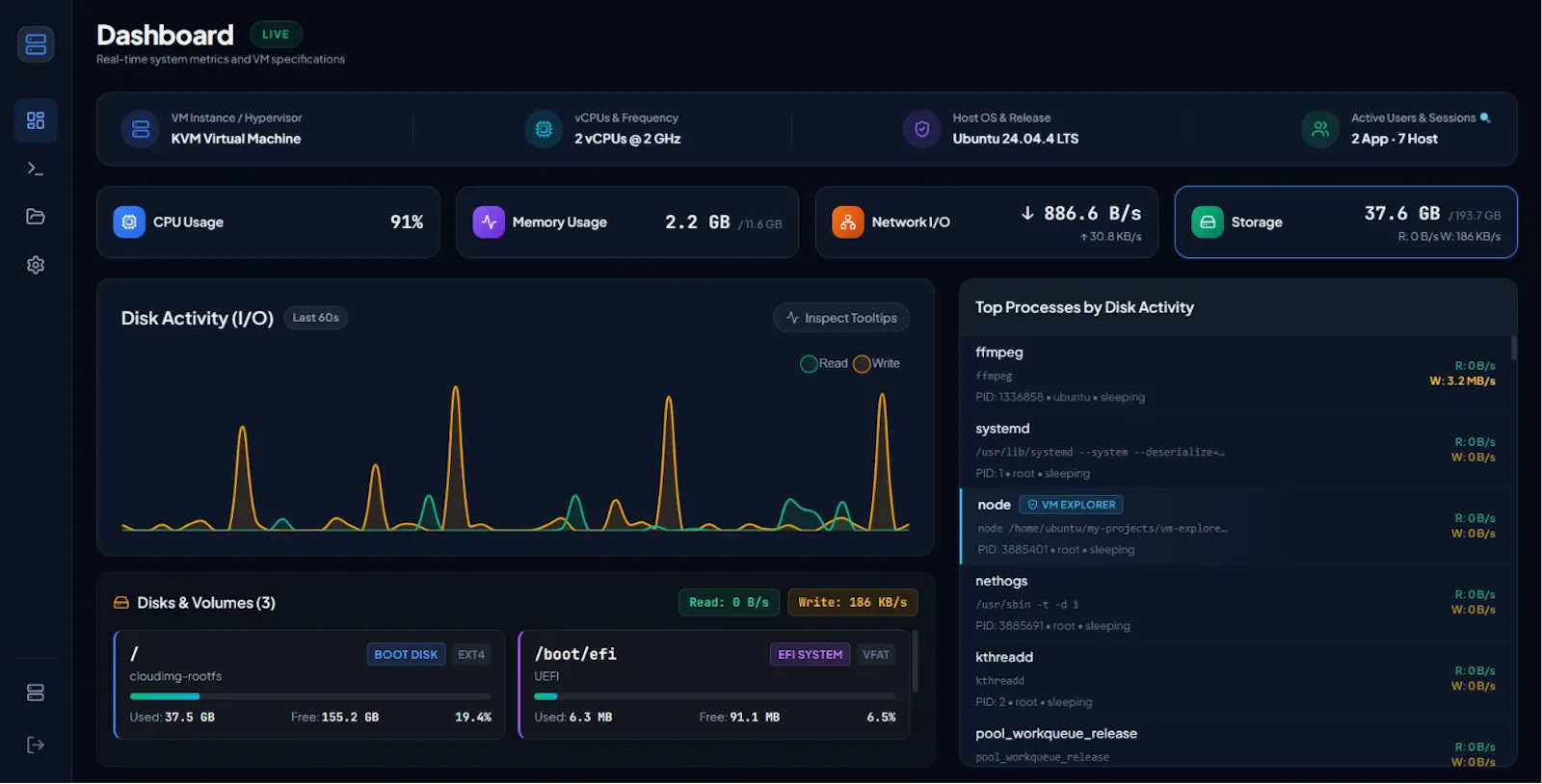Click the Write: 186 KB/s badge

coord(853,603)
